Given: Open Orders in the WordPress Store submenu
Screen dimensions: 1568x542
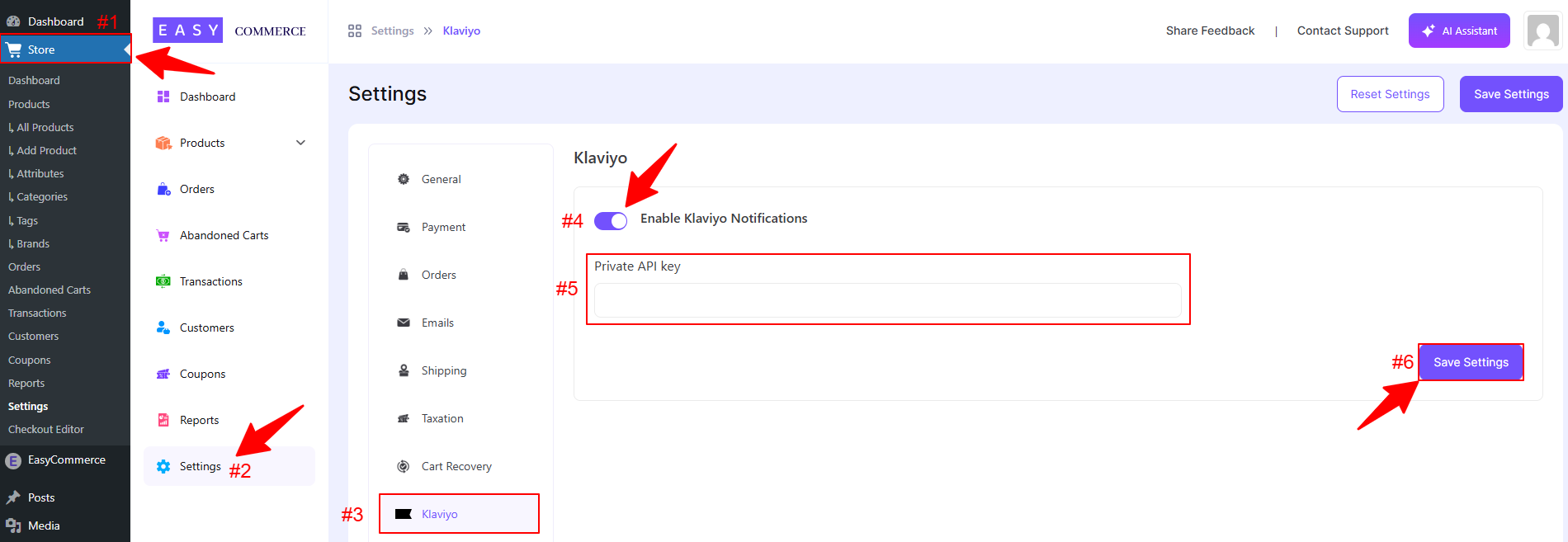Looking at the screenshot, I should (25, 266).
